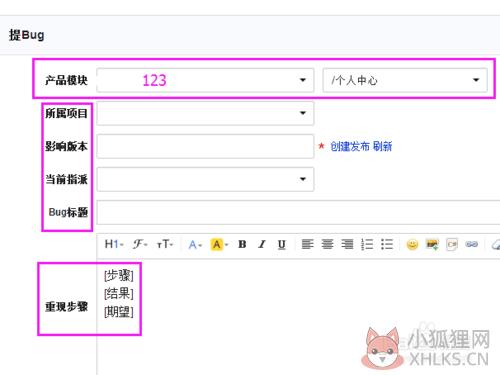500x375 pixels.
Task: Open the font size tT menu
Action: pos(165,244)
